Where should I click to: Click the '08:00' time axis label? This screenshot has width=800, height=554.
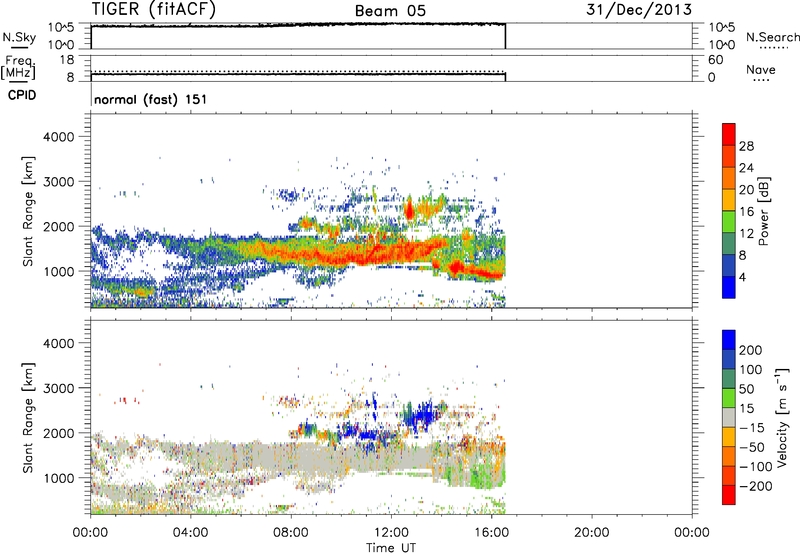[x=291, y=533]
